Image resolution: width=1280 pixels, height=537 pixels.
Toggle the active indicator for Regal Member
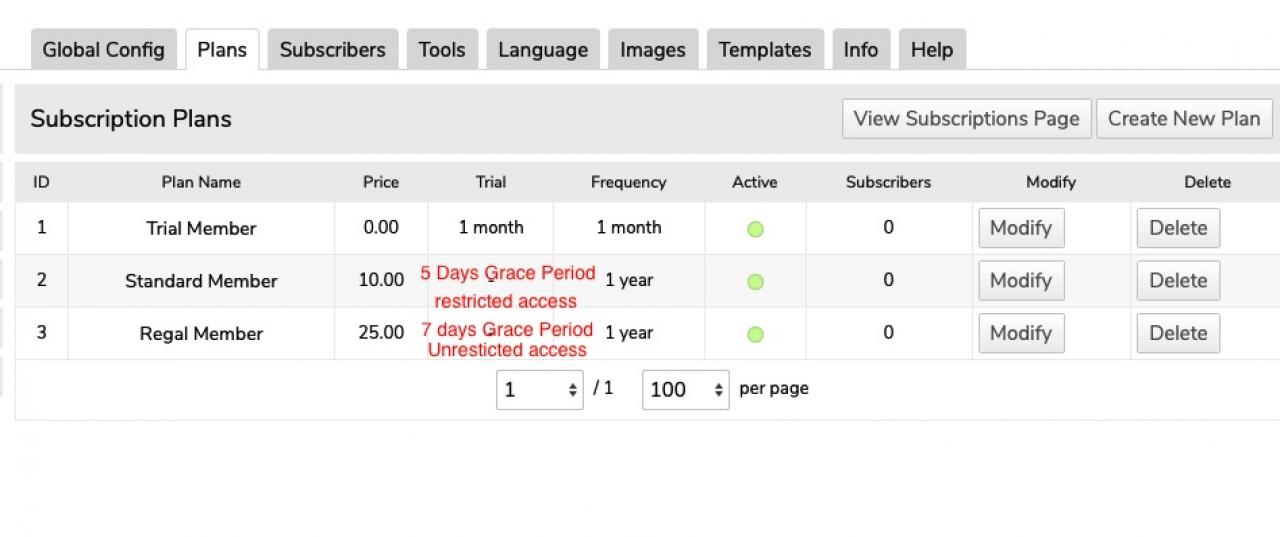755,334
